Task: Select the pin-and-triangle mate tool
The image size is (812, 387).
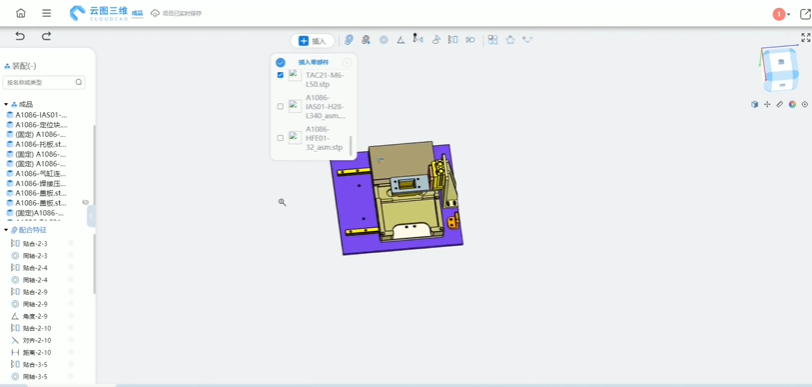Action: 418,39
